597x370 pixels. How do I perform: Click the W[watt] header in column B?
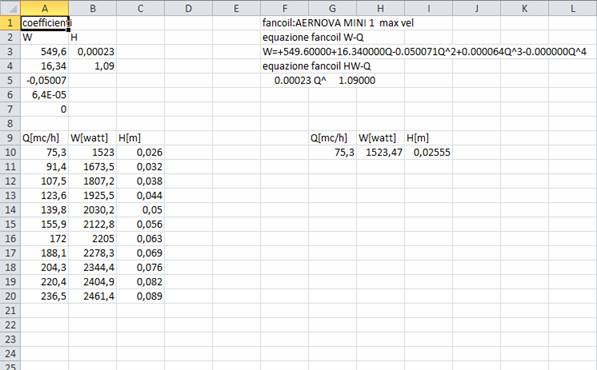point(93,138)
